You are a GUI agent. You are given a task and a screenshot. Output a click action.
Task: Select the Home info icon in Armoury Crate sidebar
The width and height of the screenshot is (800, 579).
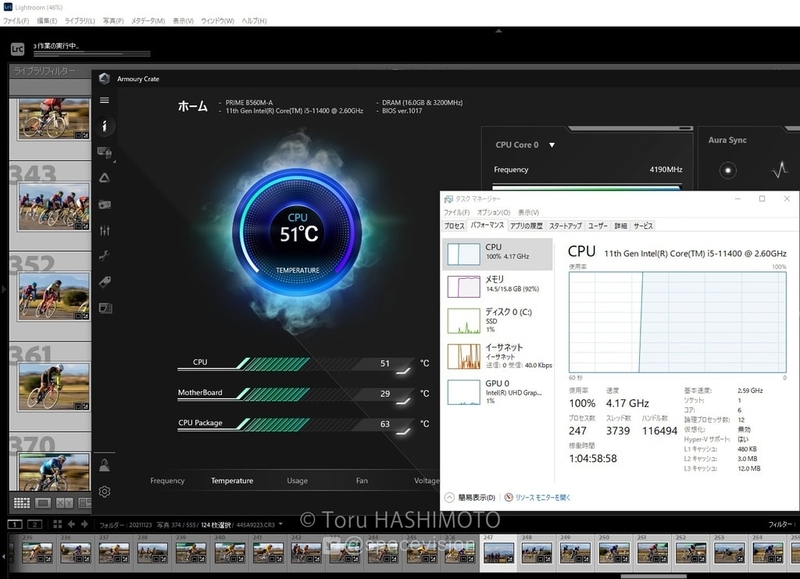coord(104,126)
